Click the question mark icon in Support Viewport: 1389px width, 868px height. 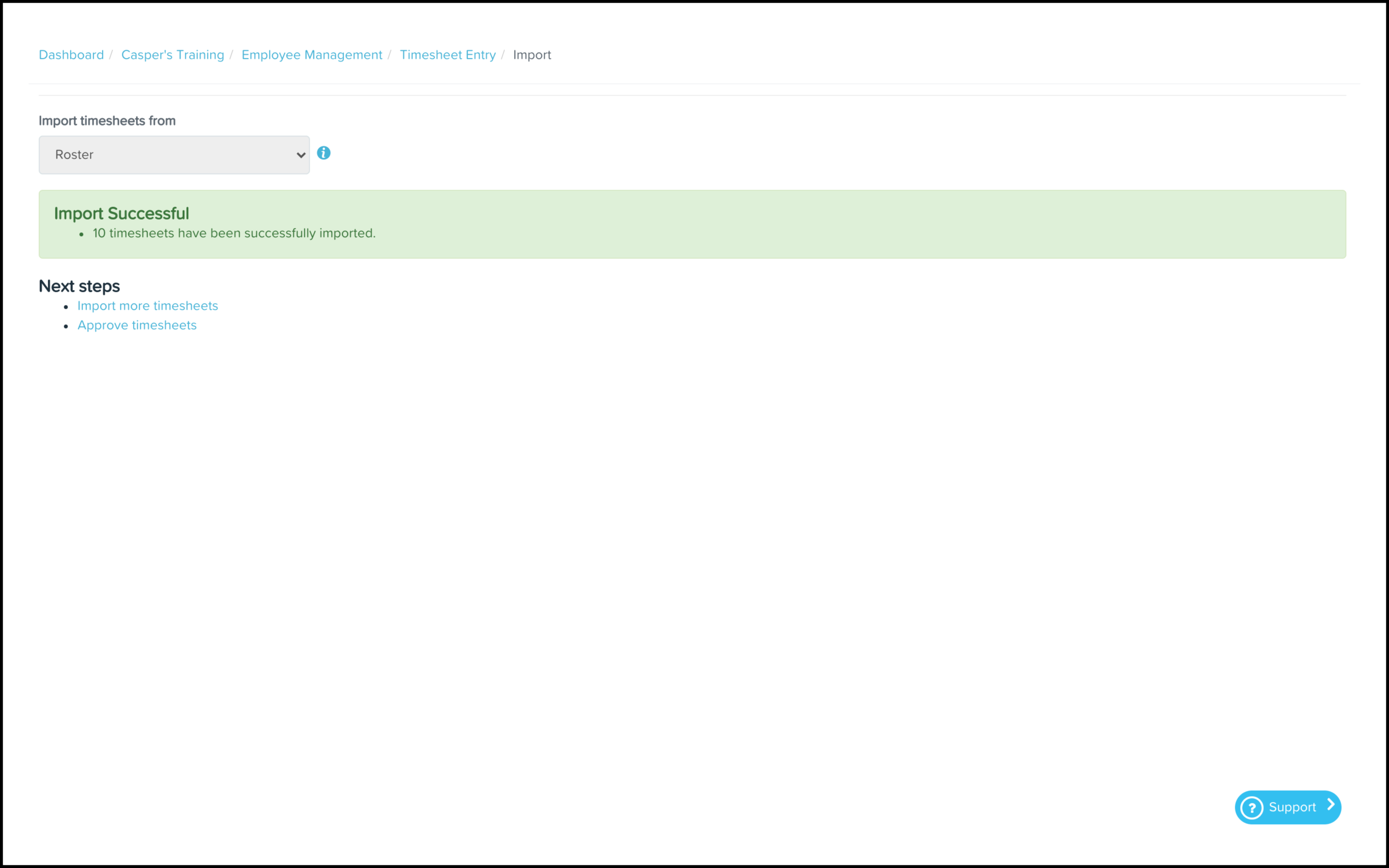tap(1251, 808)
